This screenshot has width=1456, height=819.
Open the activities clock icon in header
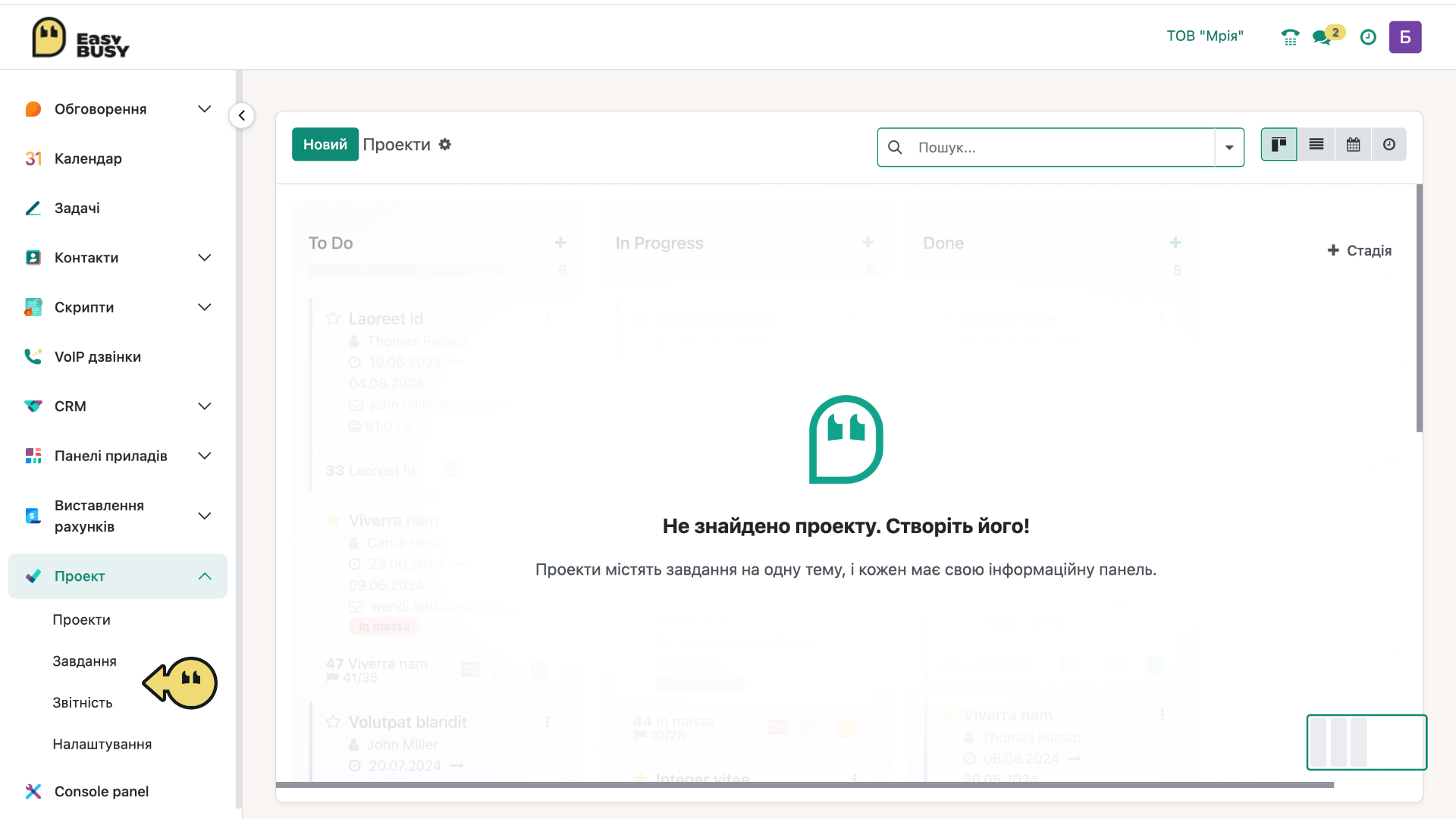click(1368, 37)
